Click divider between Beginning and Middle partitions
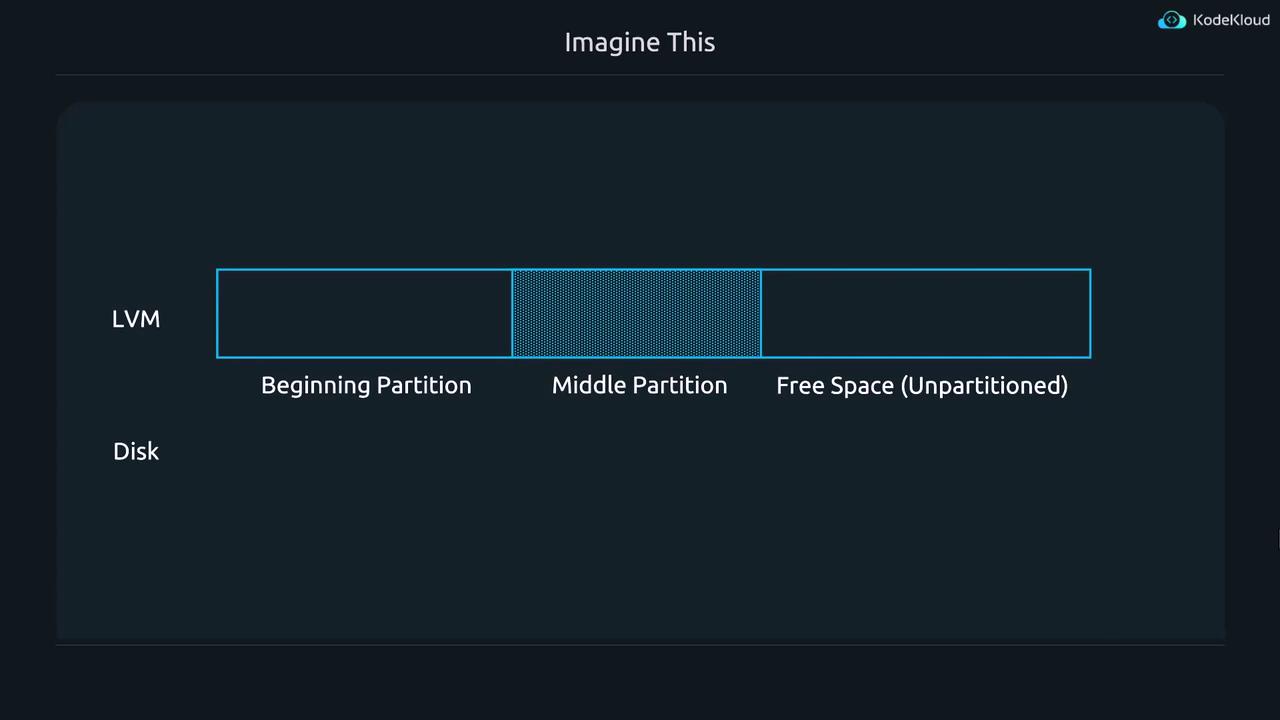 click(512, 313)
